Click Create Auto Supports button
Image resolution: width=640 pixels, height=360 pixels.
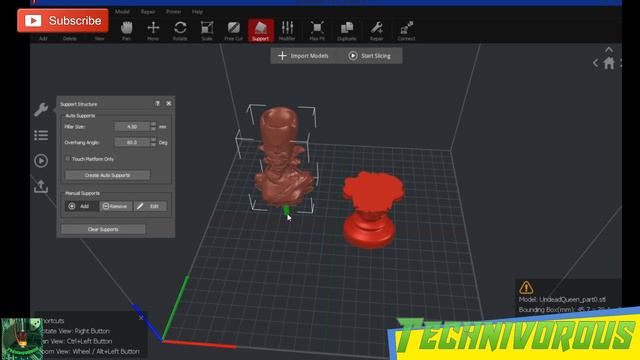107,175
